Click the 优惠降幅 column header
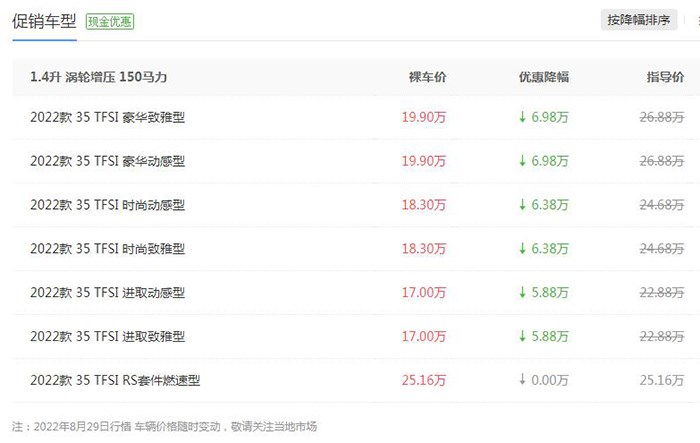 click(x=543, y=77)
